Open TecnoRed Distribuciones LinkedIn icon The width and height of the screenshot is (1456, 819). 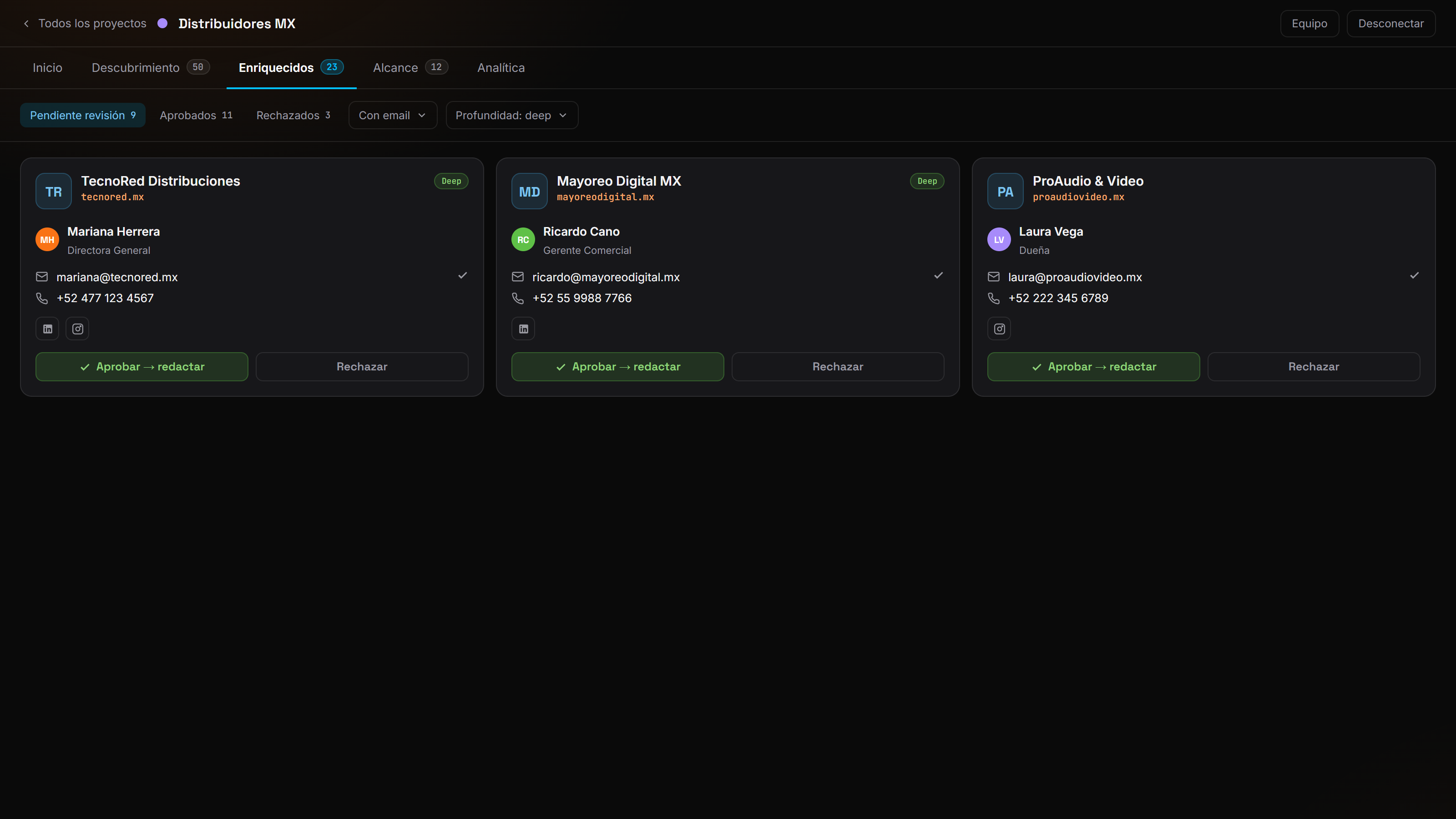47,329
